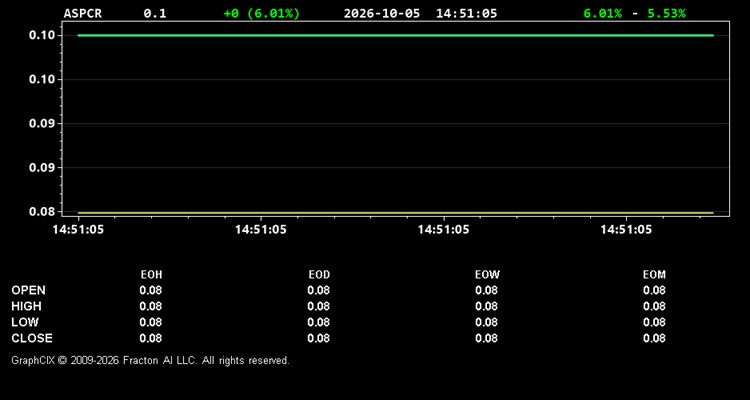Select the EOH value in the HIGH row

tap(151, 306)
